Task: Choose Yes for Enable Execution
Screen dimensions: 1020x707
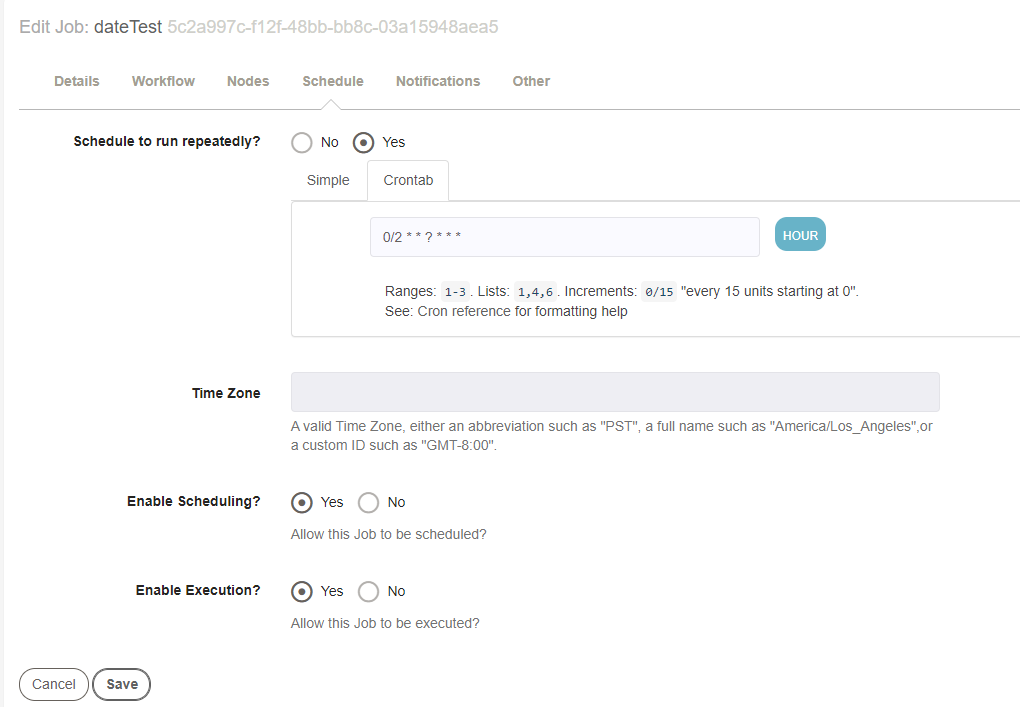Action: tap(302, 592)
